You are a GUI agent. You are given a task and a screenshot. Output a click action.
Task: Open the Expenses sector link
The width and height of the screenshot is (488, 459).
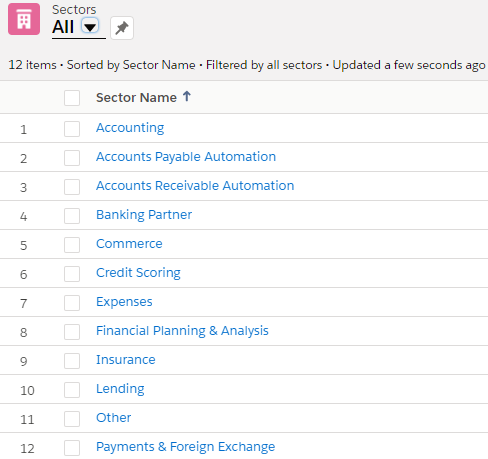[x=124, y=302]
